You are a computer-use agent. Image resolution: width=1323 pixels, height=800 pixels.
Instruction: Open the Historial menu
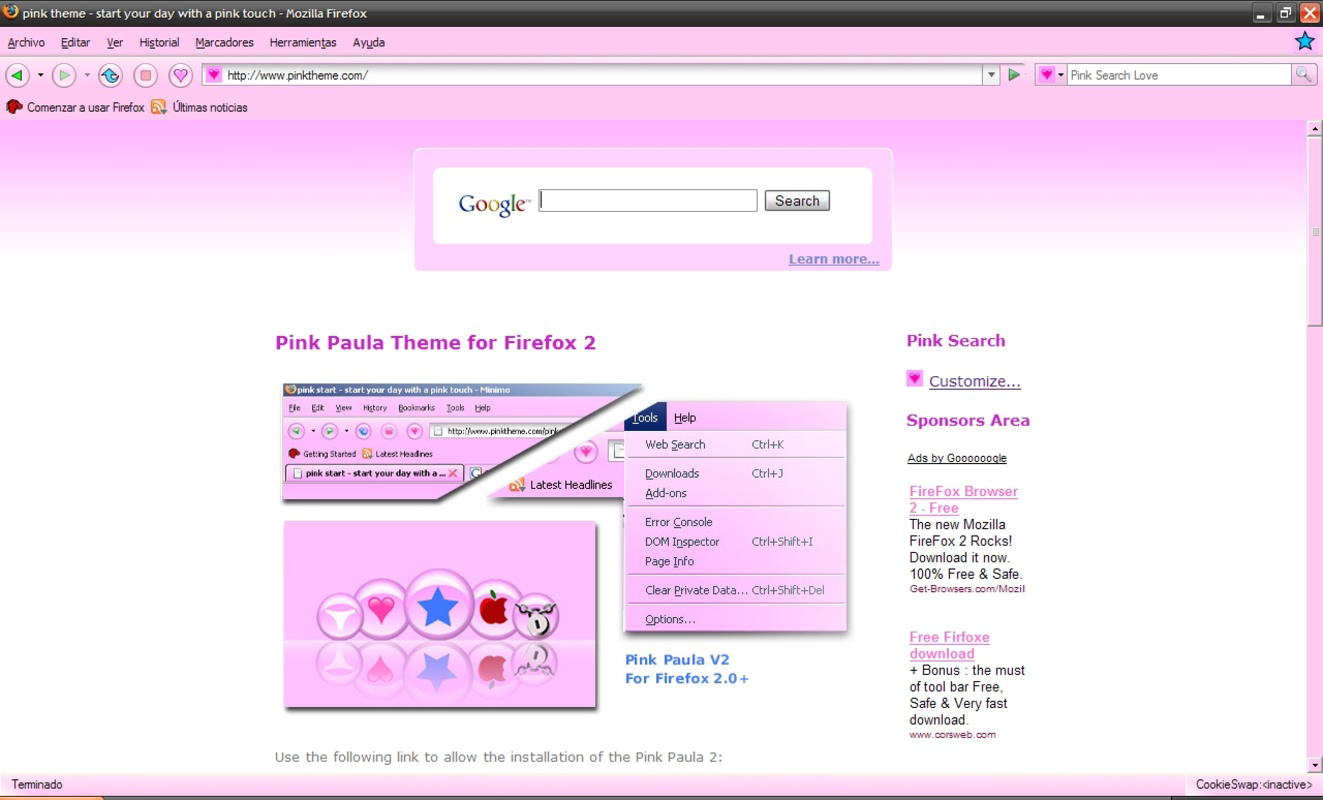pos(159,42)
